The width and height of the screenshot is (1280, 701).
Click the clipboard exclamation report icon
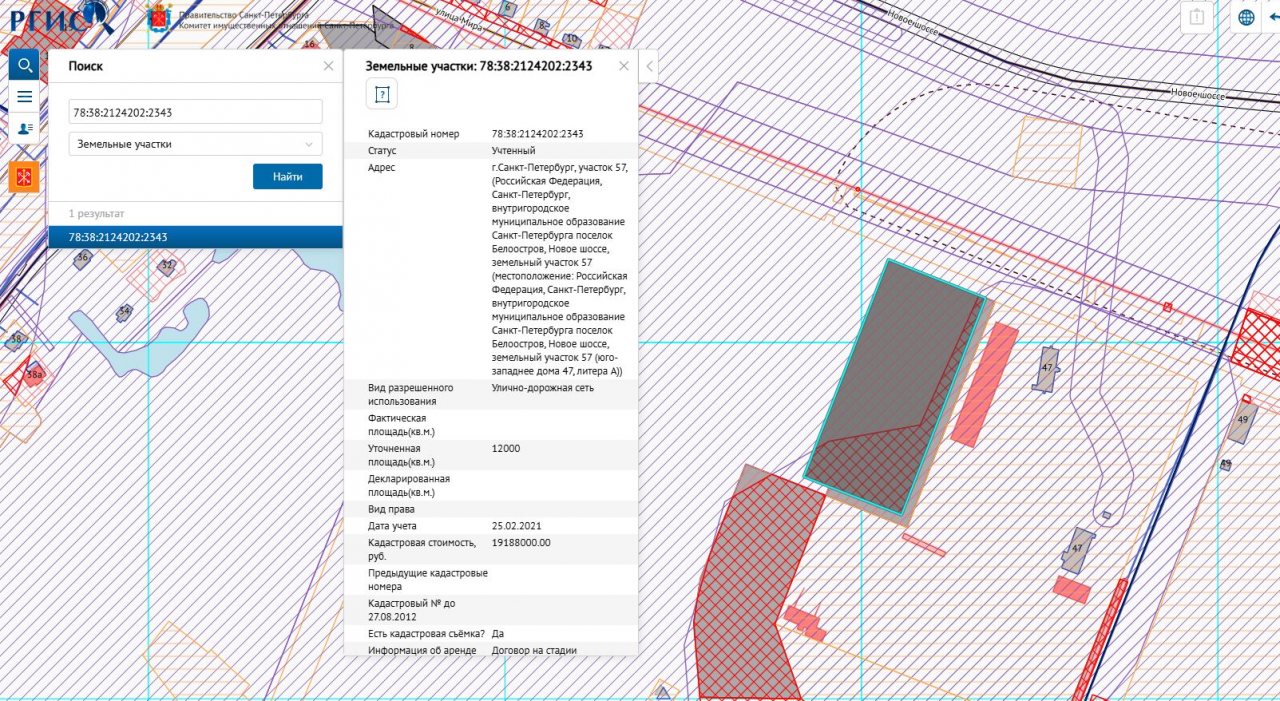(x=1197, y=17)
